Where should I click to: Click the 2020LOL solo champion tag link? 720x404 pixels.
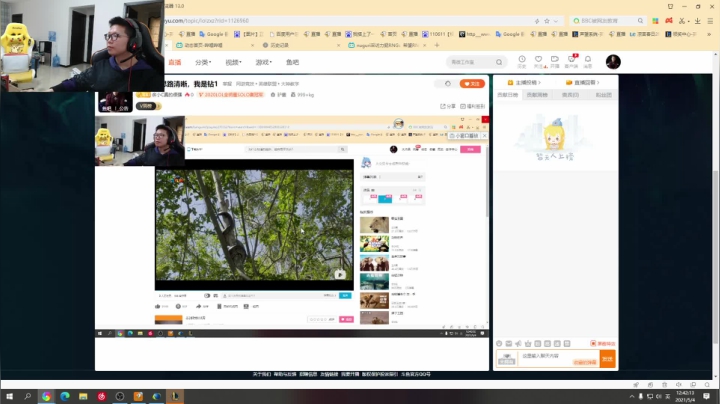231,95
